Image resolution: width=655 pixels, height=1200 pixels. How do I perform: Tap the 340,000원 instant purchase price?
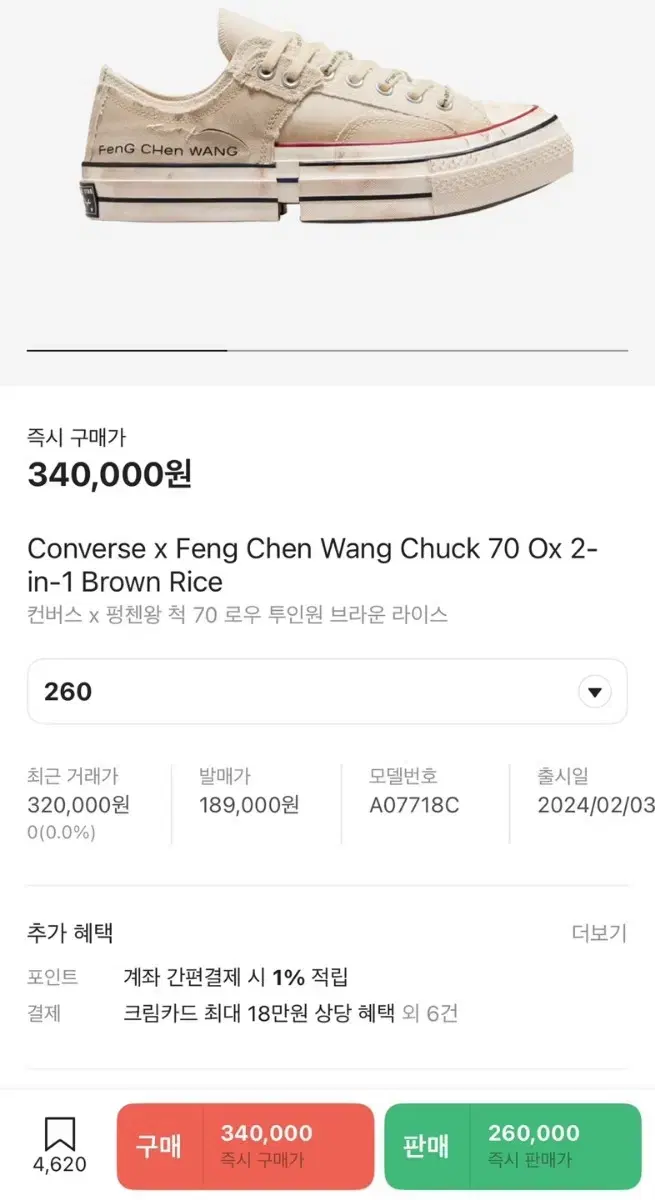[x=109, y=473]
